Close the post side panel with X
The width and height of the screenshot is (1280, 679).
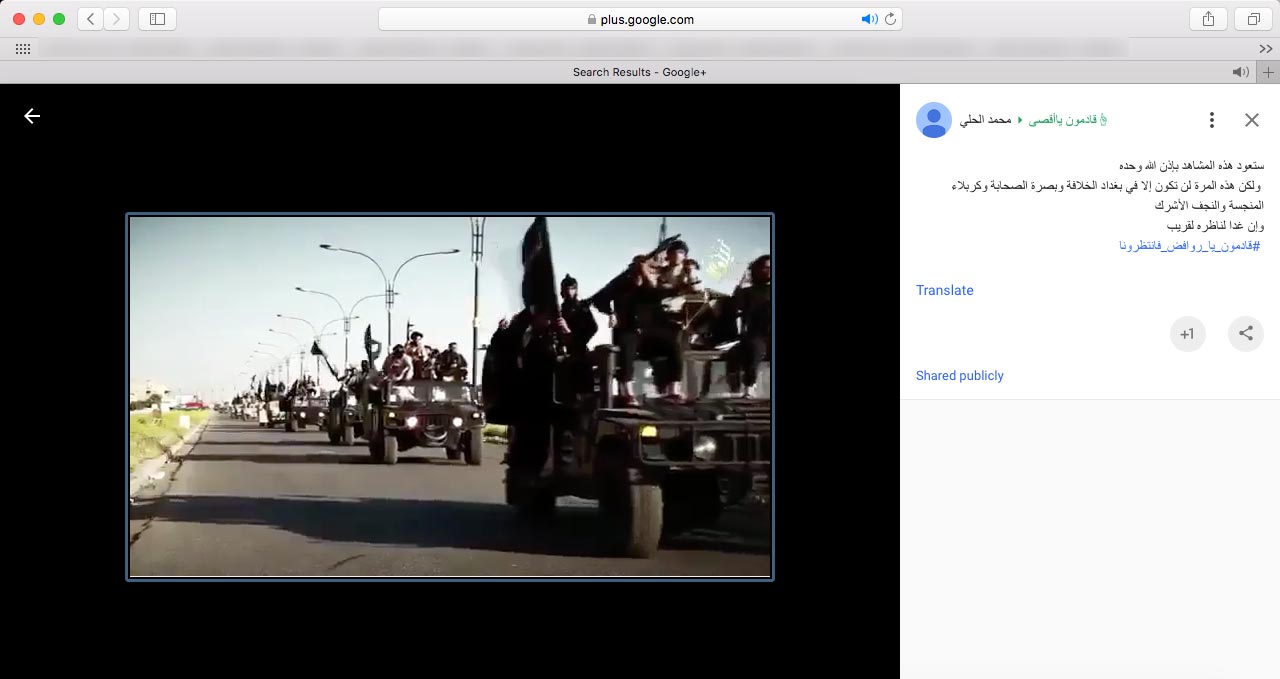pyautogui.click(x=1251, y=120)
